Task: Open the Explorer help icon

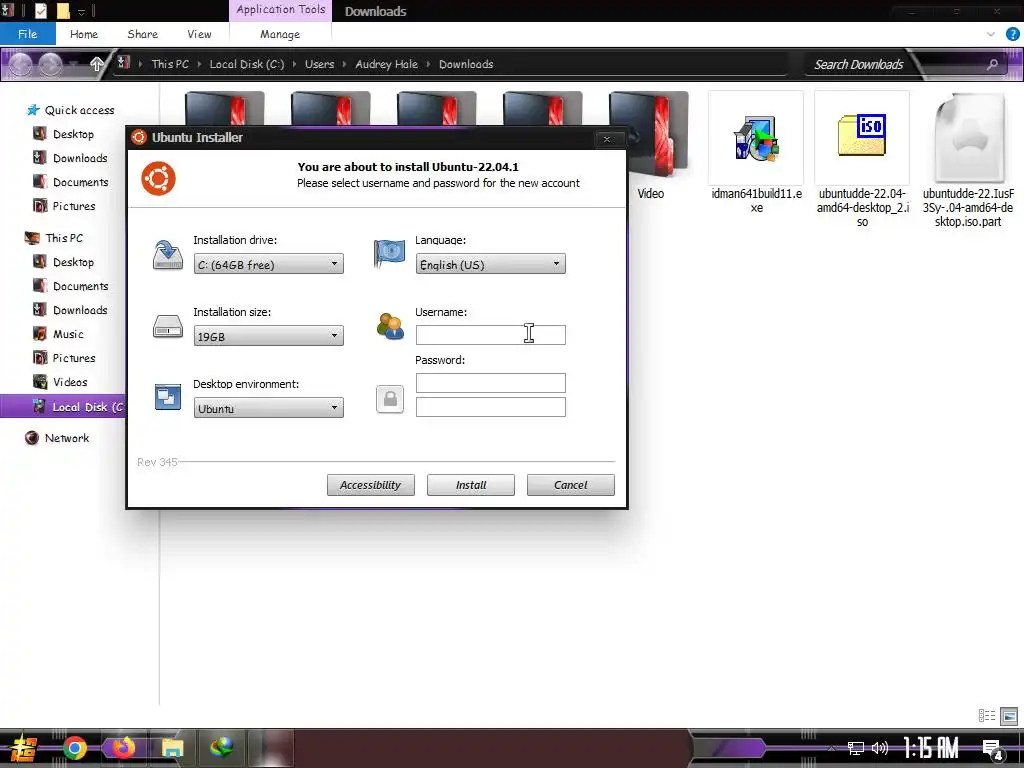Action: (1012, 34)
